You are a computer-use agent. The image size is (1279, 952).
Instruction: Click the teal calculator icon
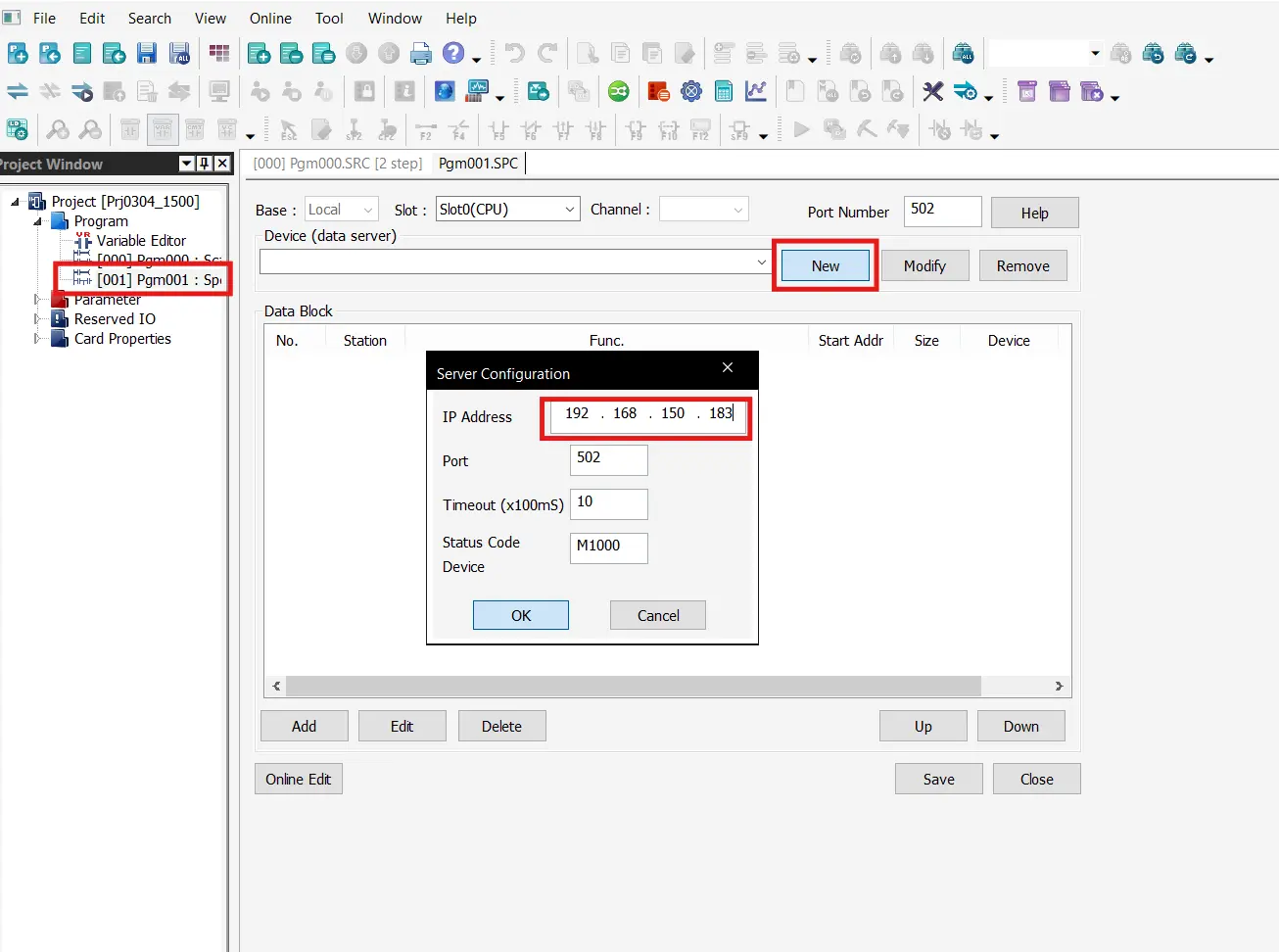pyautogui.click(x=723, y=91)
